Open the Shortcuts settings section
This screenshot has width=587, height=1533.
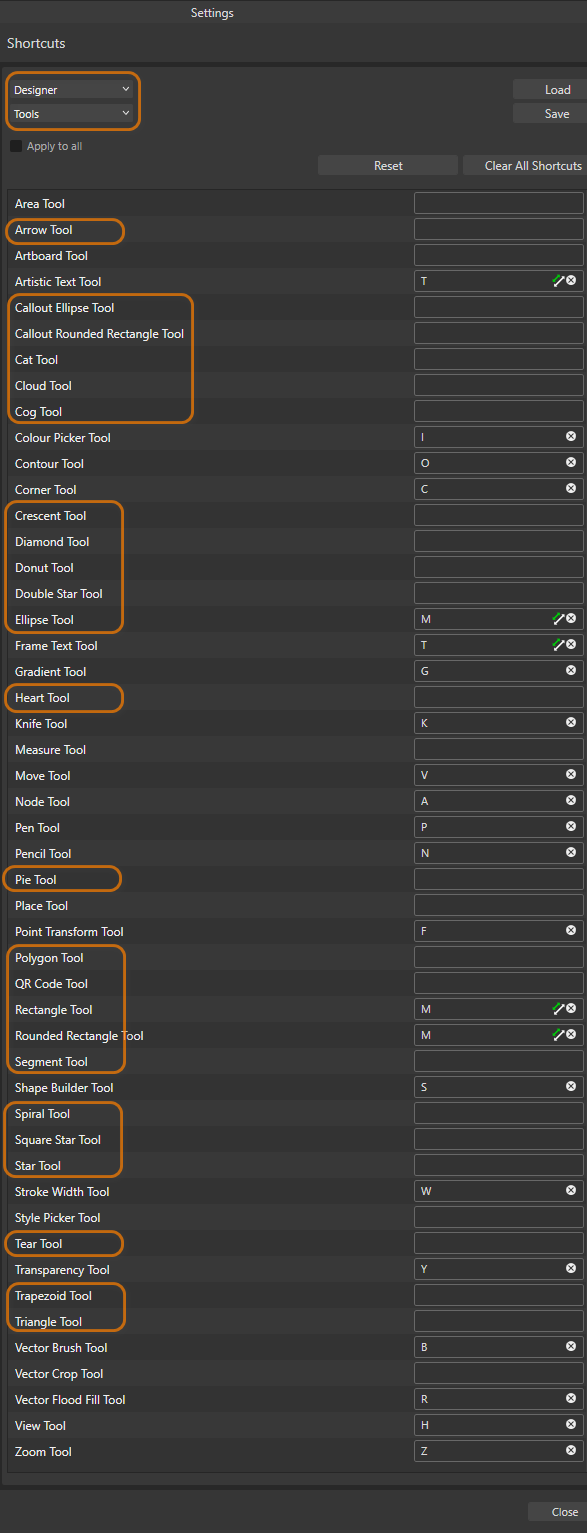pos(36,44)
